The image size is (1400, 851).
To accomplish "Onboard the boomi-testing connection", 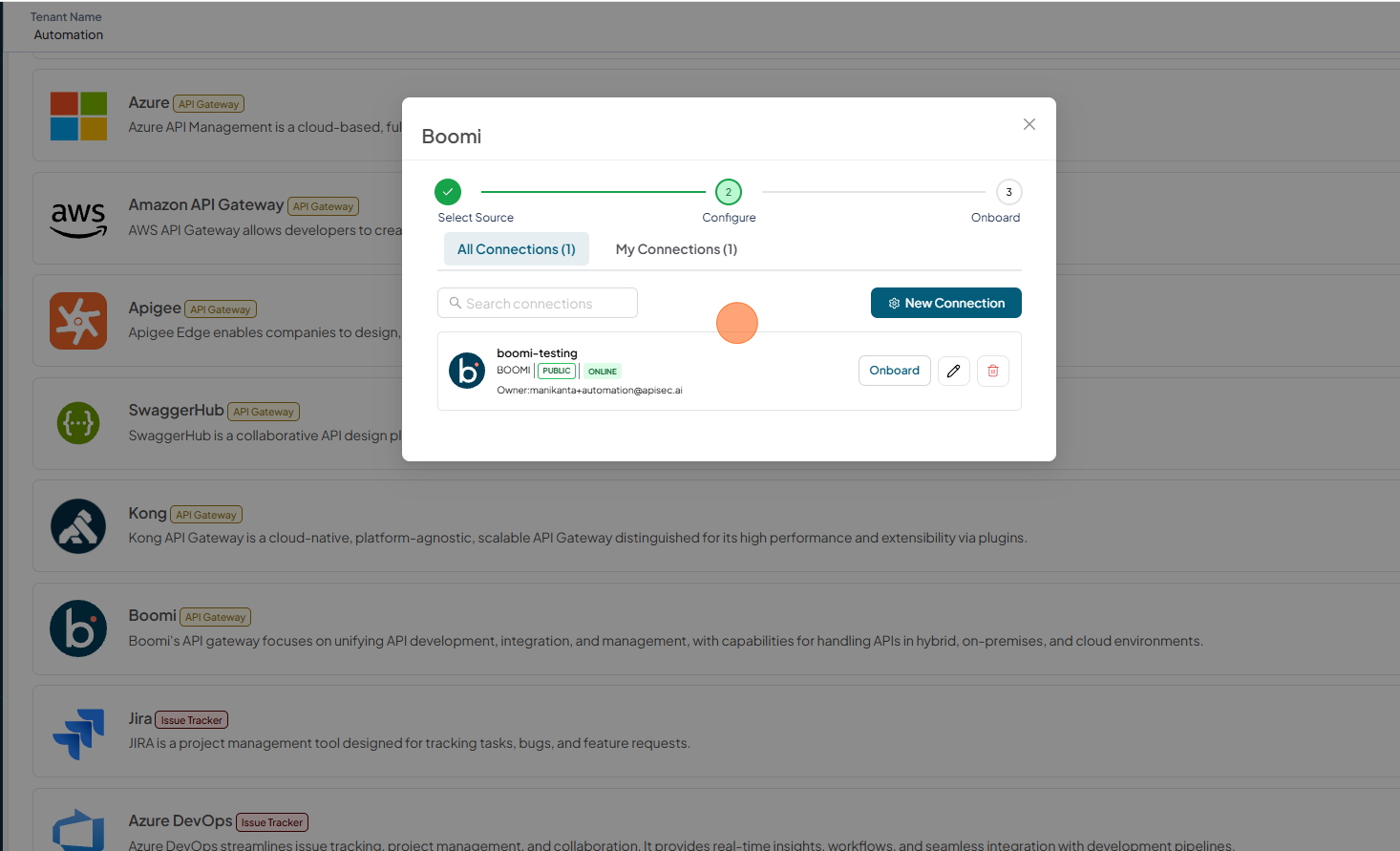I will (x=895, y=371).
